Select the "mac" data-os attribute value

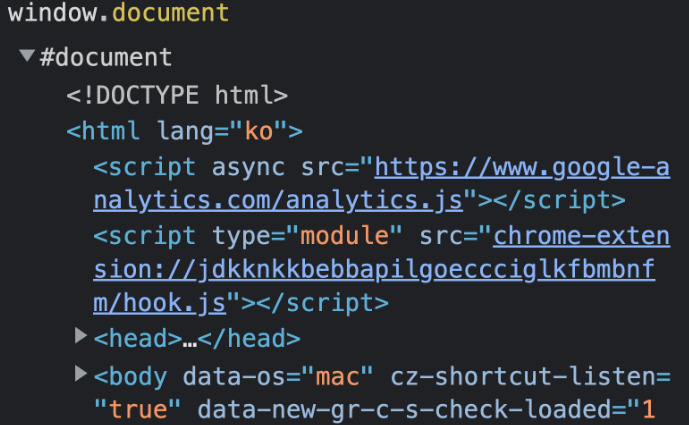tap(337, 377)
